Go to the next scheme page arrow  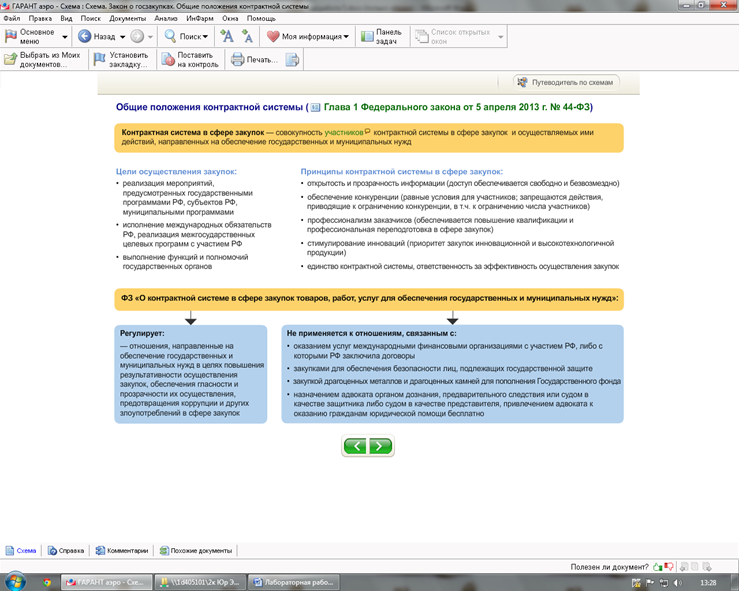pyautogui.click(x=380, y=446)
